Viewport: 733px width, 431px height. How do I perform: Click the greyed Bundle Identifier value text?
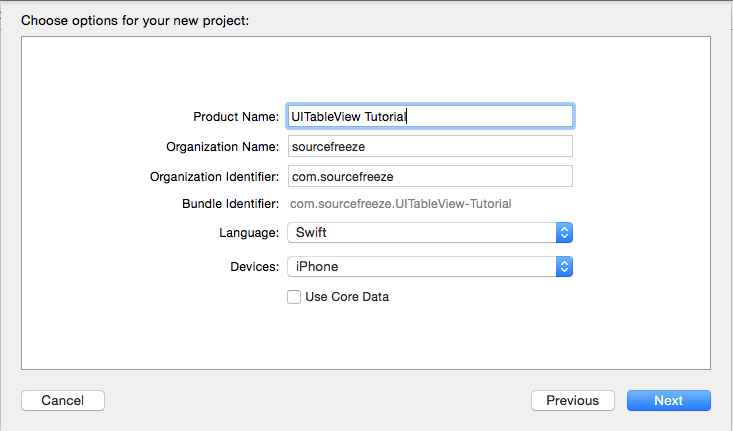[x=401, y=204]
